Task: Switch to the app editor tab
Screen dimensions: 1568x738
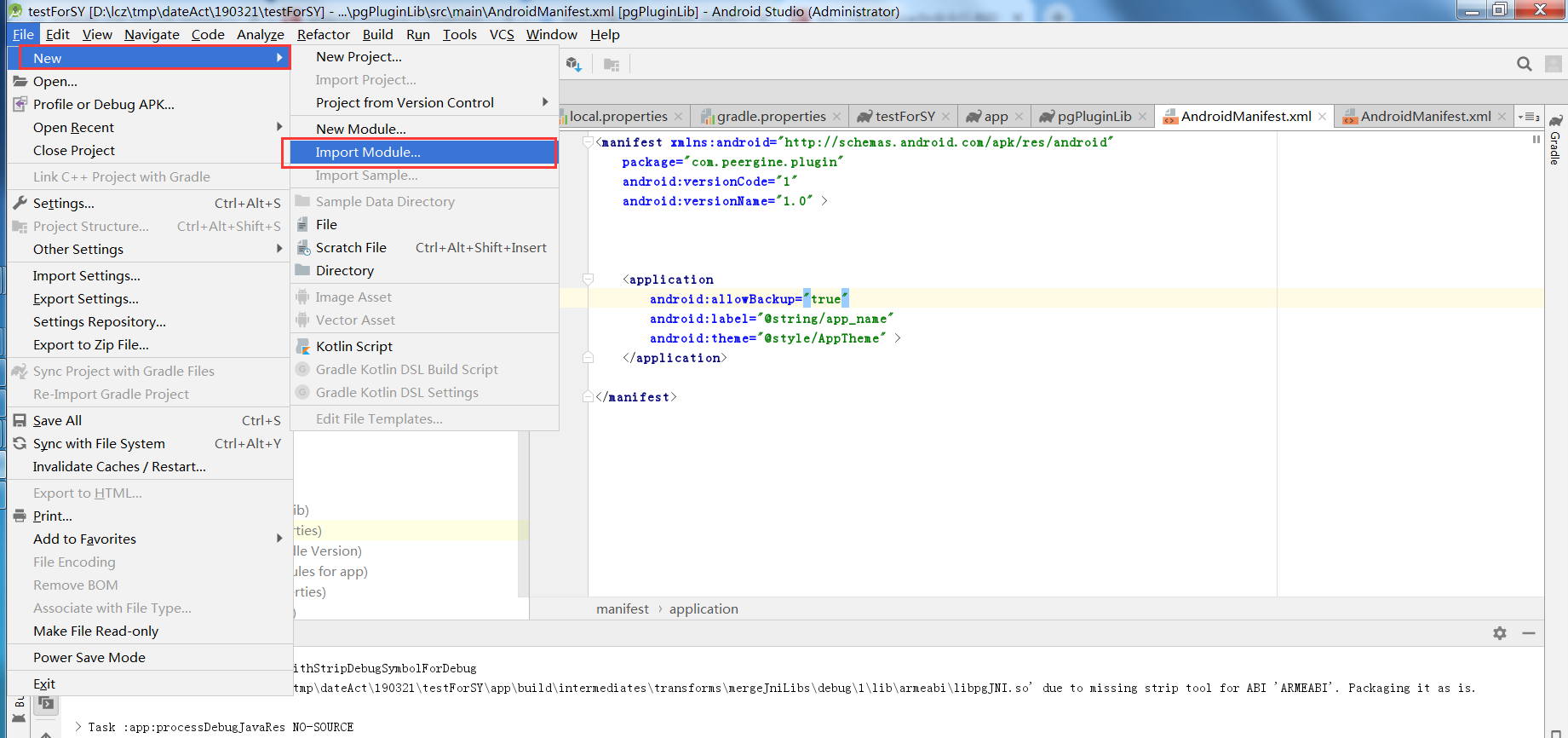Action: tap(995, 116)
